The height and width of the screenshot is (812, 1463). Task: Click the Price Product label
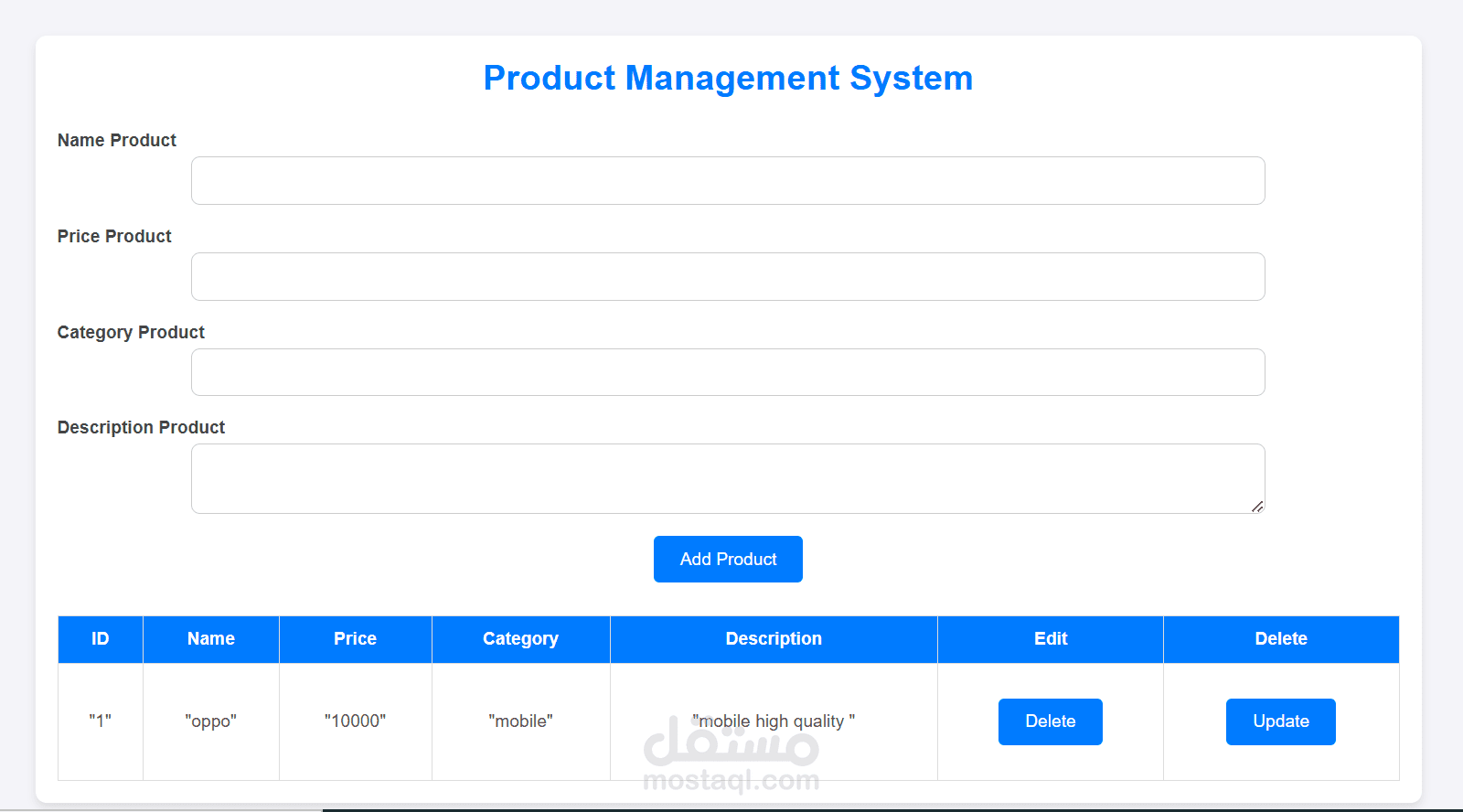pos(114,236)
